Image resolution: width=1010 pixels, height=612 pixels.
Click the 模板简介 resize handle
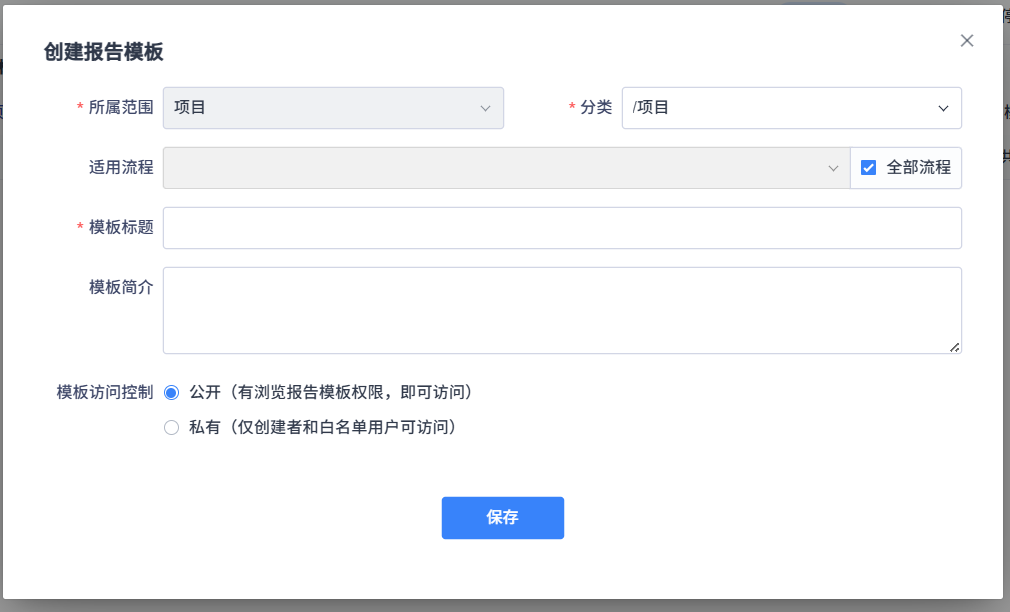[955, 347]
